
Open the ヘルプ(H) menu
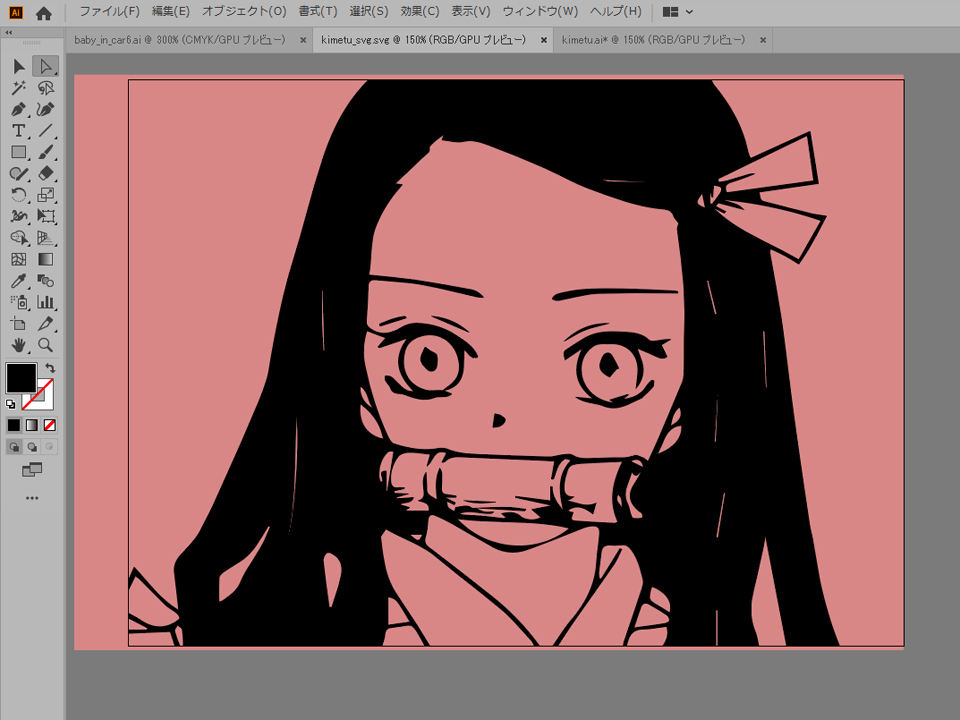tap(616, 12)
